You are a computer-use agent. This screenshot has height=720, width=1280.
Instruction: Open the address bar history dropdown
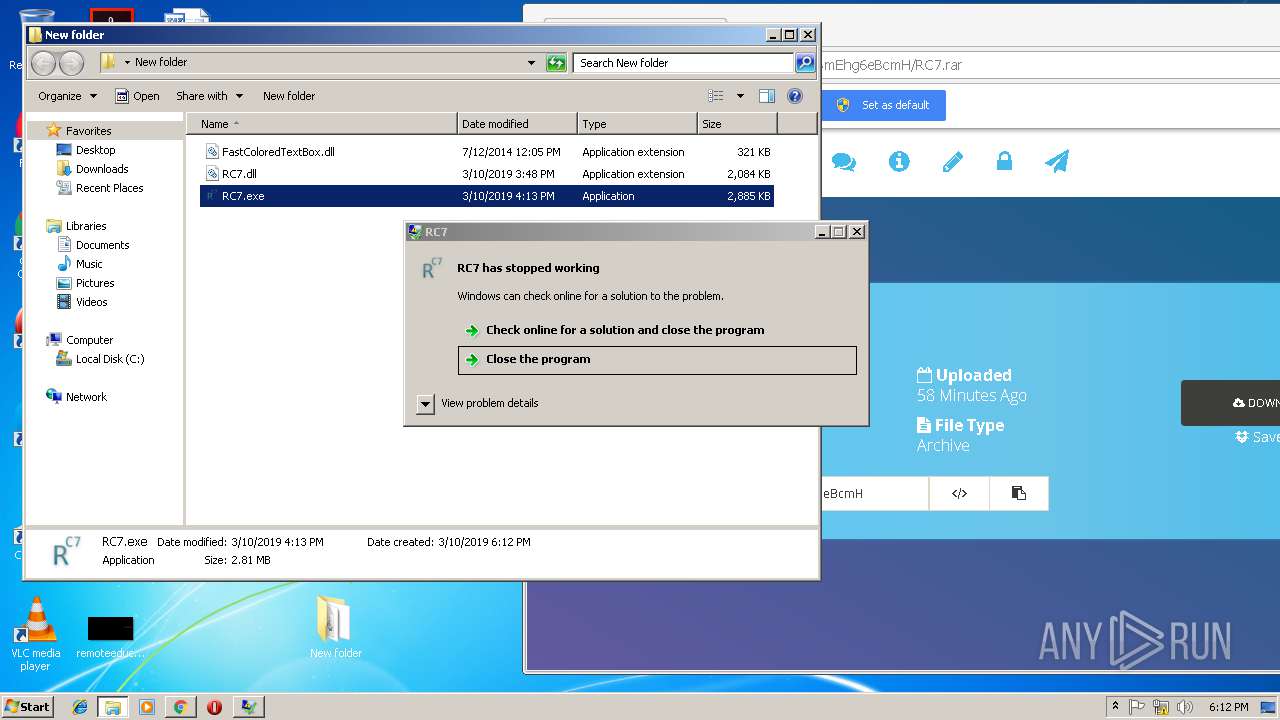(x=531, y=63)
